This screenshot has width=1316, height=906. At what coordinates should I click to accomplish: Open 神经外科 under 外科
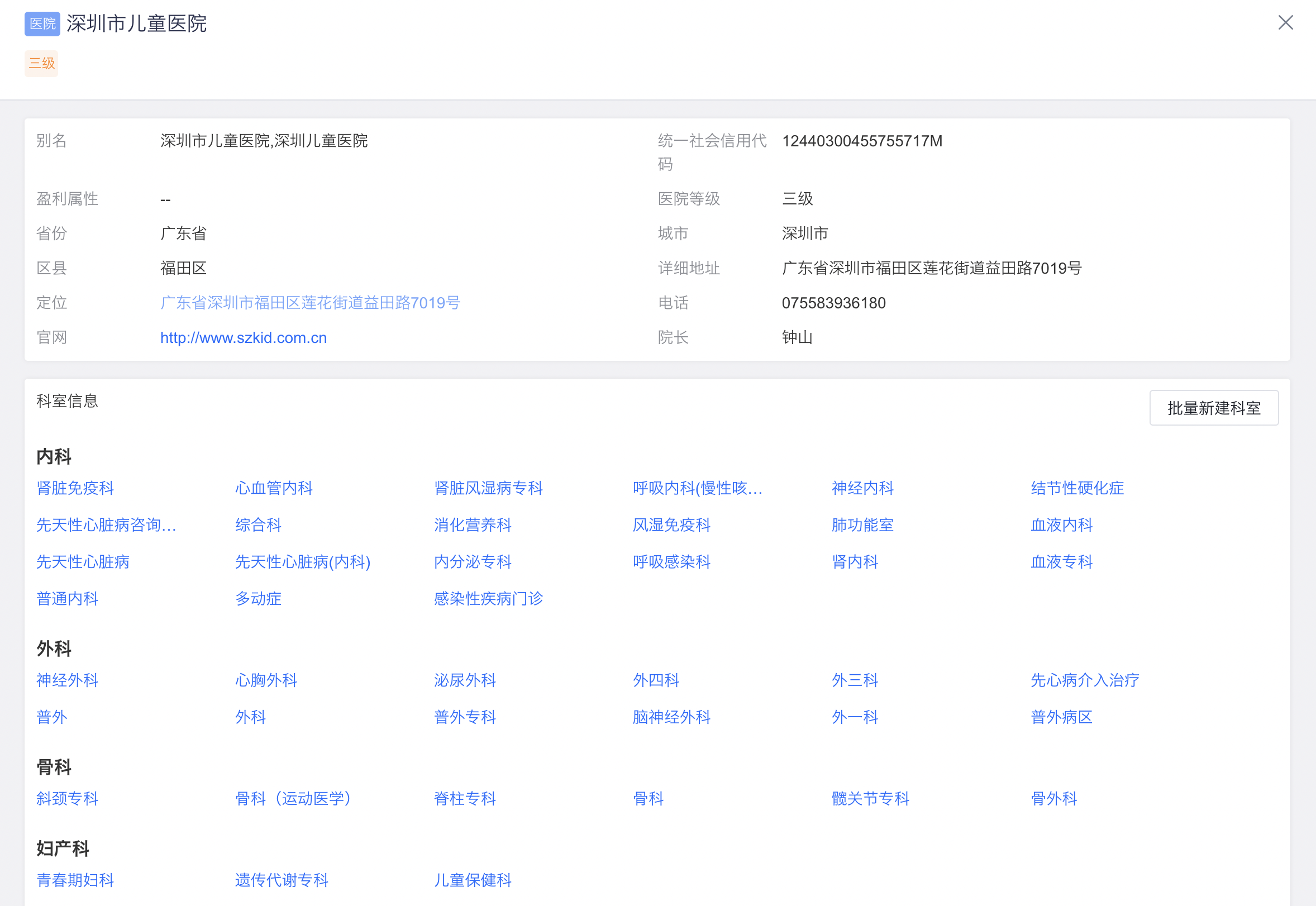coord(67,680)
